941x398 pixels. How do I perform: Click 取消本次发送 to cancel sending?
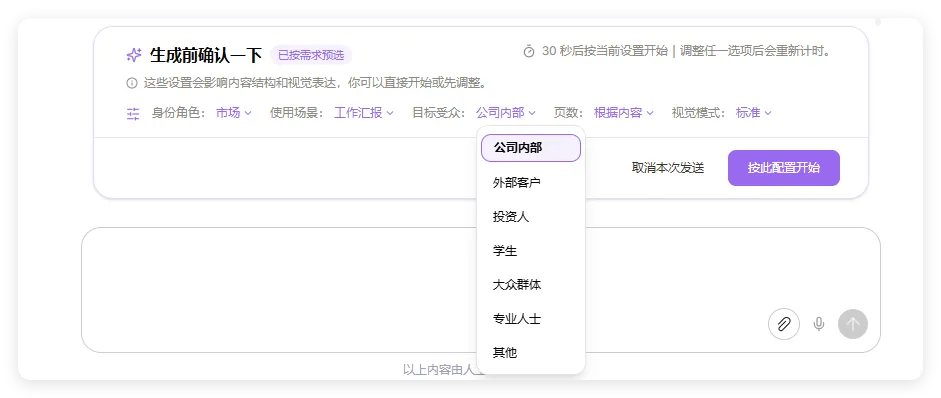[668, 168]
